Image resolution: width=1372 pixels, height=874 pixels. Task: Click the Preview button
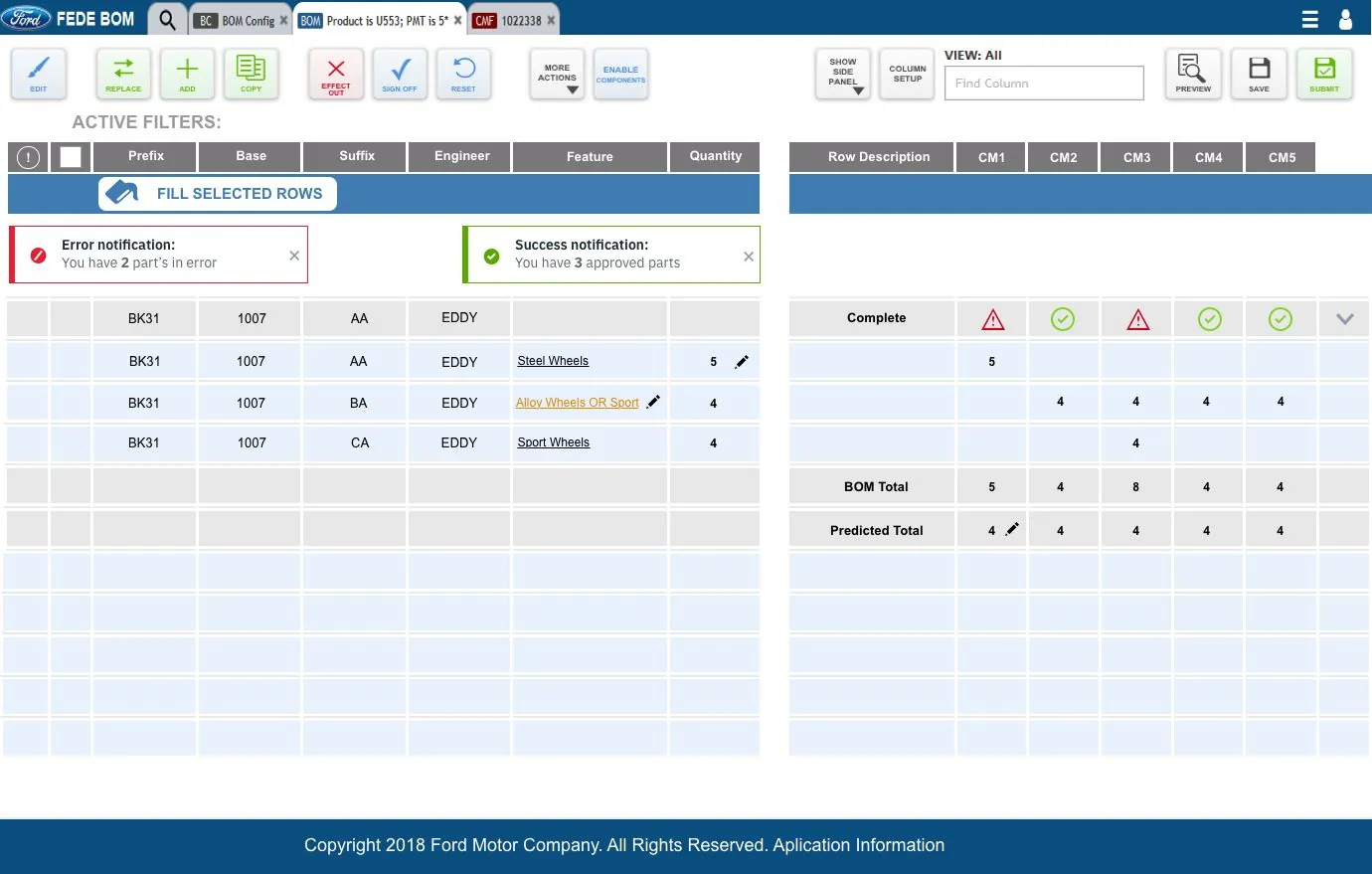point(1193,74)
